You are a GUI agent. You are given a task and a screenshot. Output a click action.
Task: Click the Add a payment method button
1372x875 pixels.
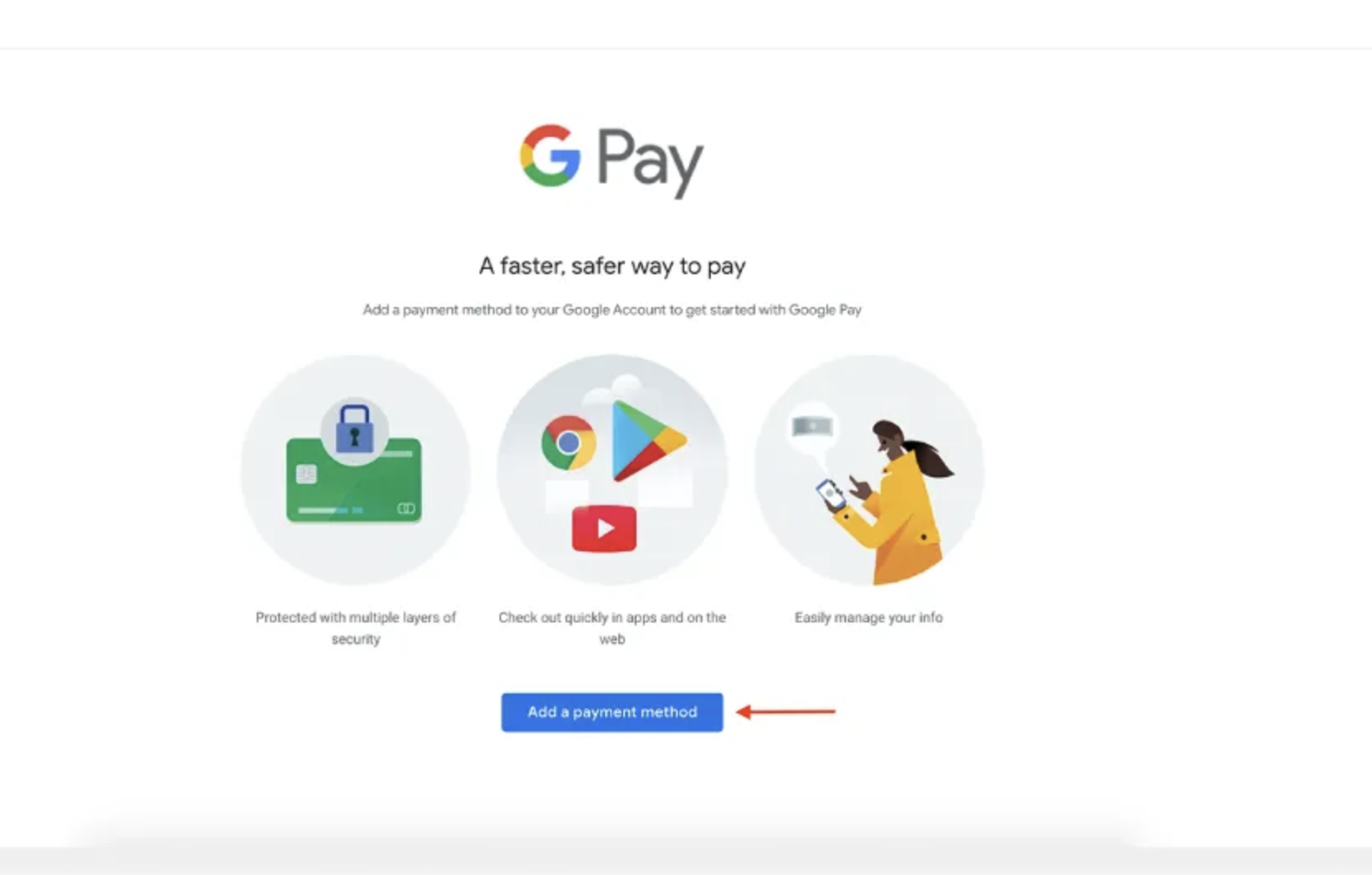(612, 712)
